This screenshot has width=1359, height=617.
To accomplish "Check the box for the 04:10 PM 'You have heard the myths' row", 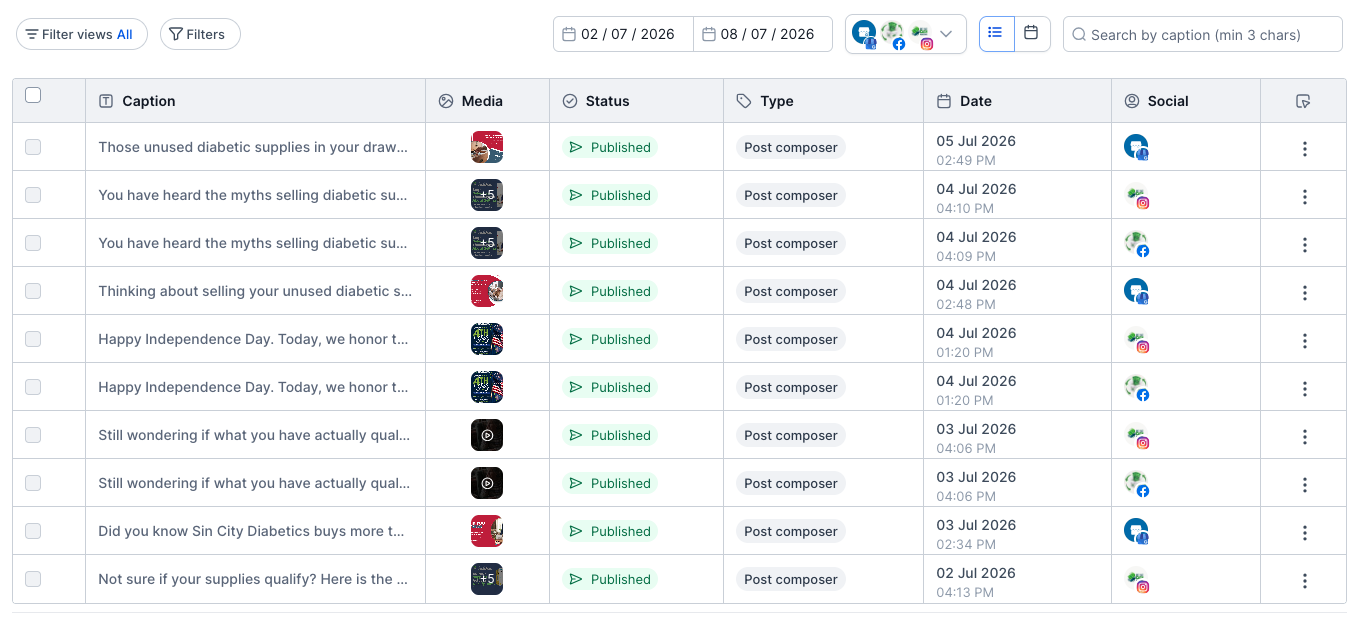I will [33, 195].
